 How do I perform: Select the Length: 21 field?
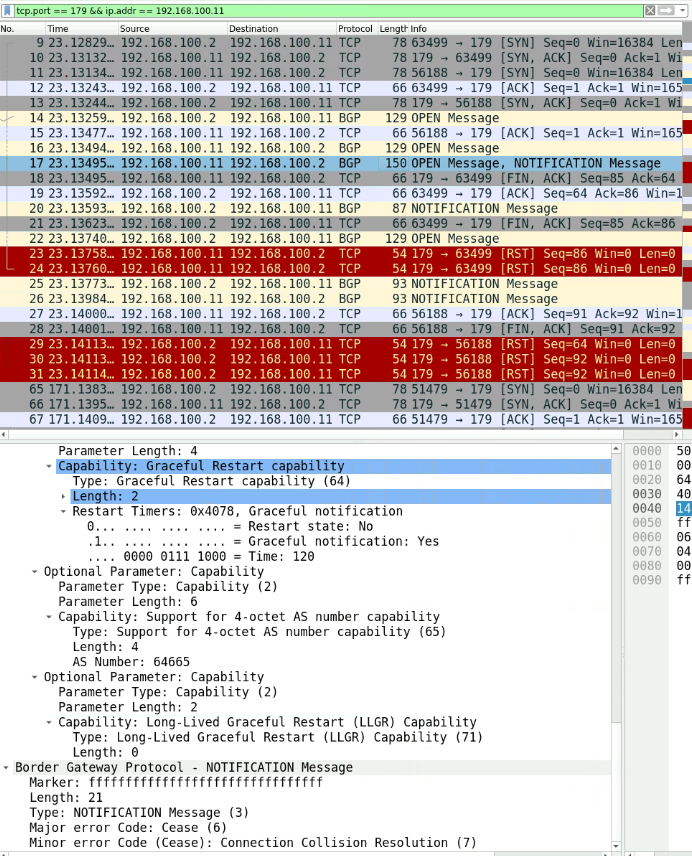click(65, 798)
